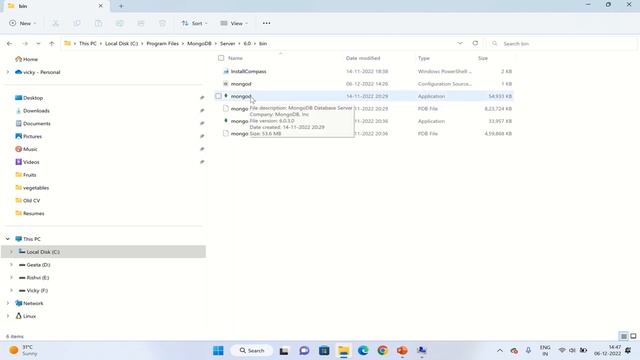Switch to details view layout icon

(624, 336)
